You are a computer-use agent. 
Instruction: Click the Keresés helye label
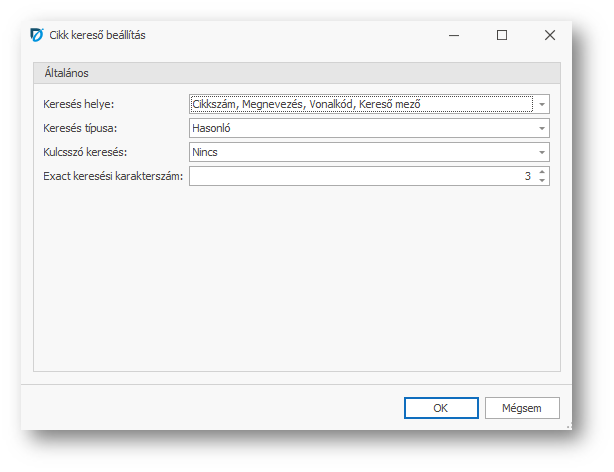pyautogui.click(x=79, y=104)
